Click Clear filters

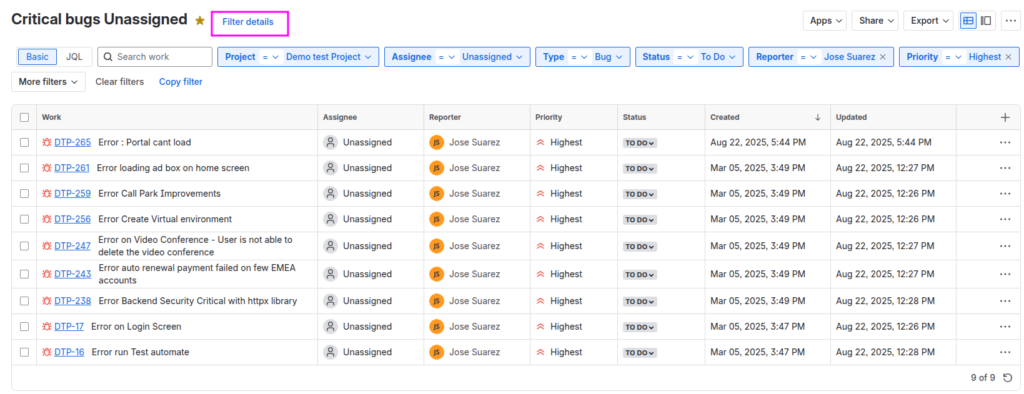pyautogui.click(x=120, y=82)
